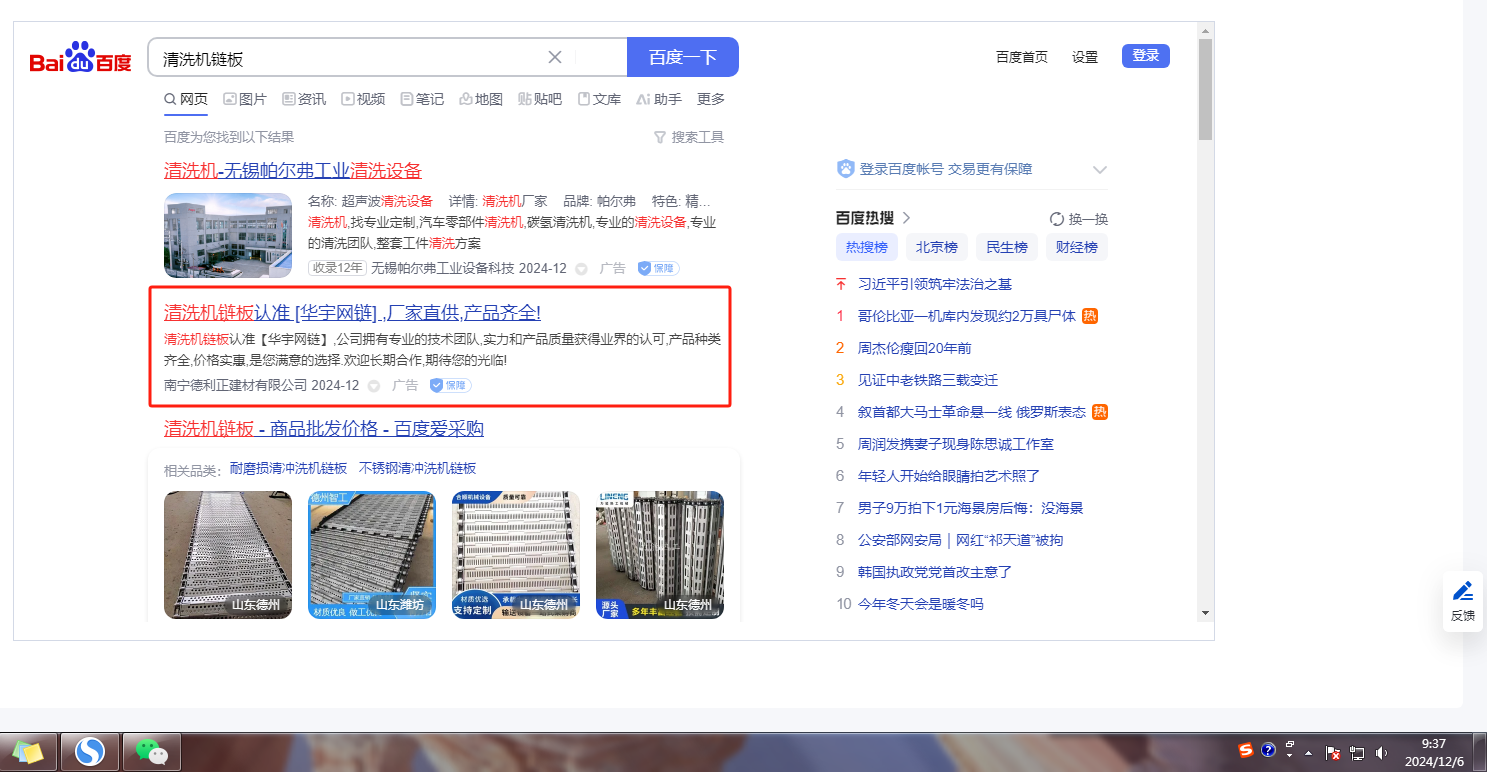
Task: Clear the search box with the X icon
Action: tap(555, 57)
